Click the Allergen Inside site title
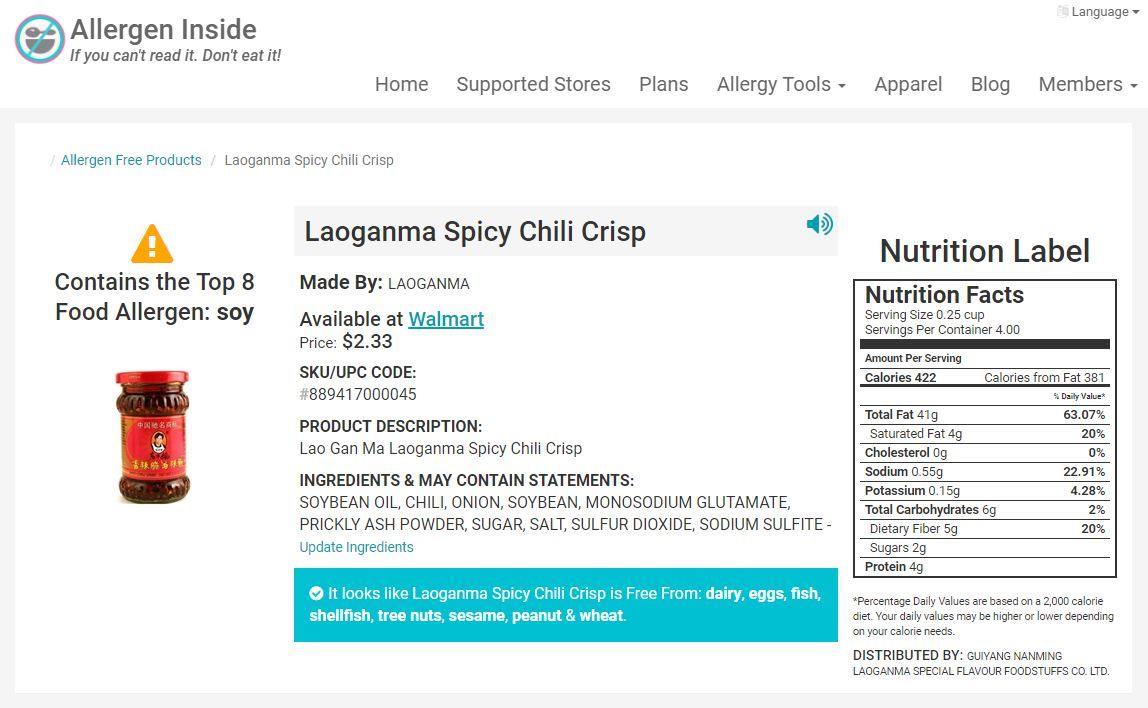 click(x=163, y=29)
